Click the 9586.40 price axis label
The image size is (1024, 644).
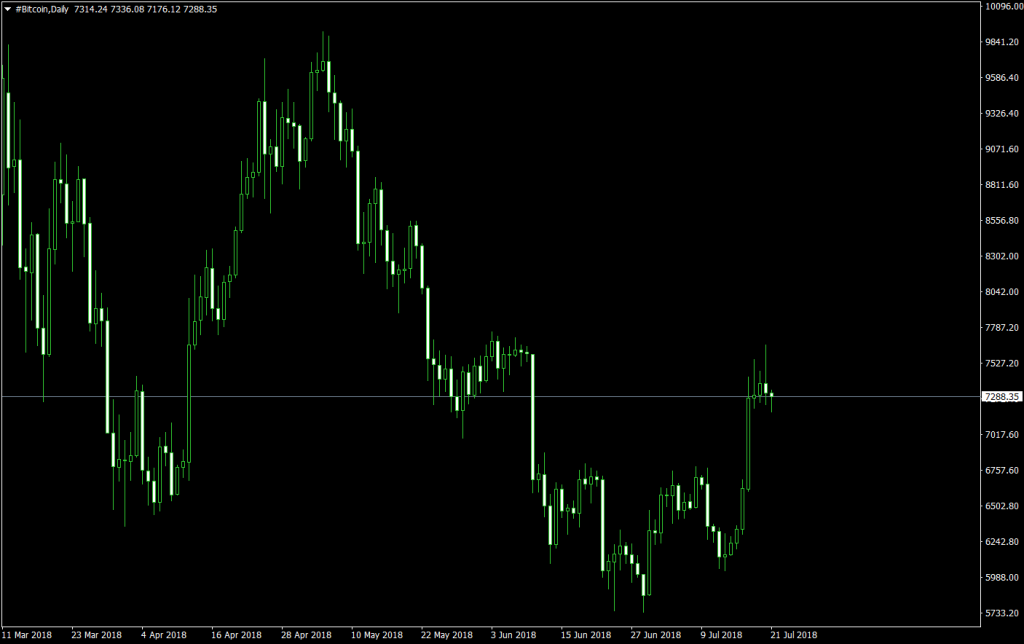coord(1001,78)
